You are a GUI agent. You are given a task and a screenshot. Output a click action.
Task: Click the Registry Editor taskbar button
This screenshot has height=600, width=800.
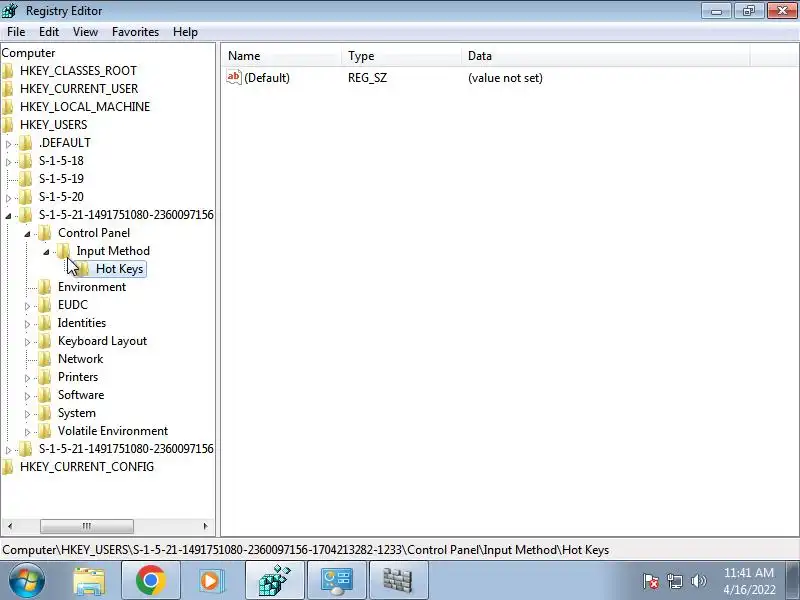point(274,580)
